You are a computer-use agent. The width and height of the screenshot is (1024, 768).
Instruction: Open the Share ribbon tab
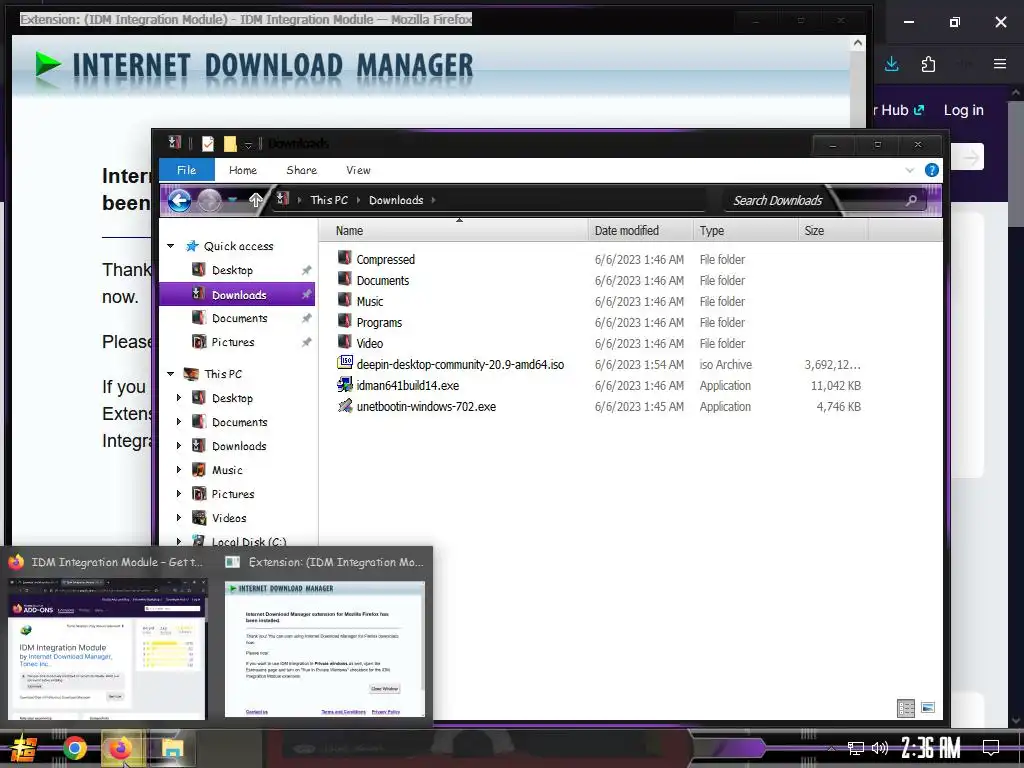[301, 170]
